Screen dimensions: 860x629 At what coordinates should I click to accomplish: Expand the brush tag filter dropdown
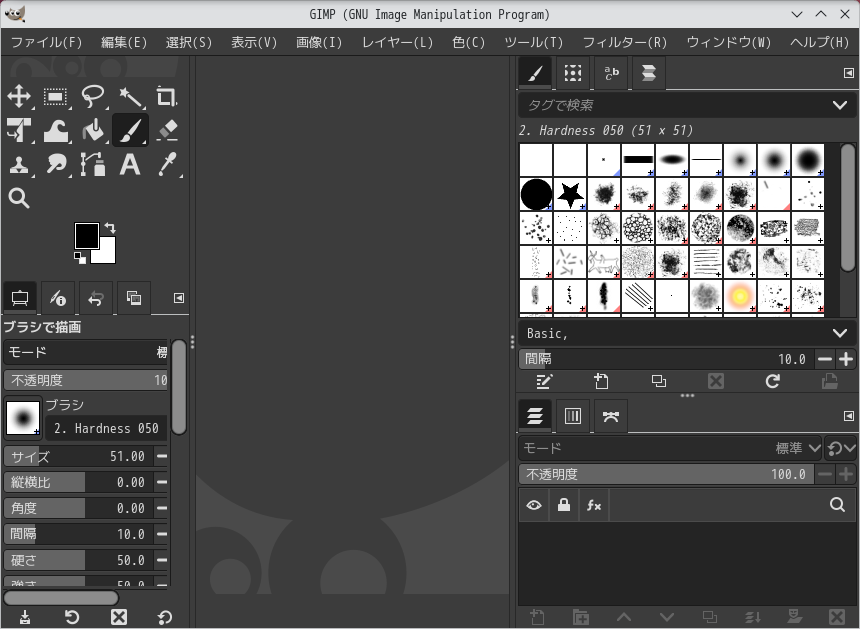click(839, 105)
